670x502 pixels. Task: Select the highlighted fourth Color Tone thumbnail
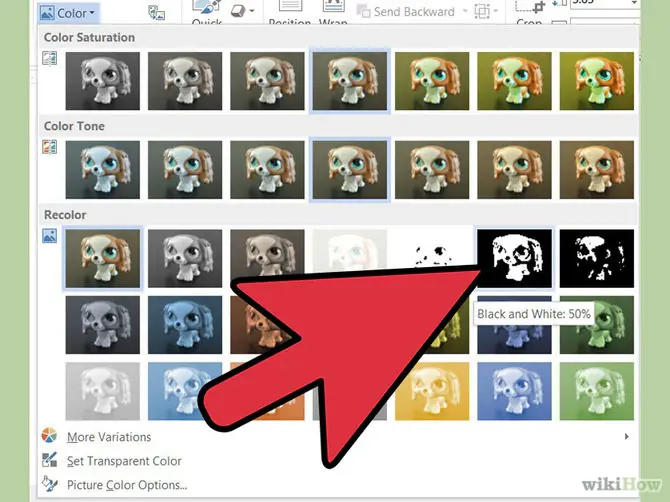point(350,170)
